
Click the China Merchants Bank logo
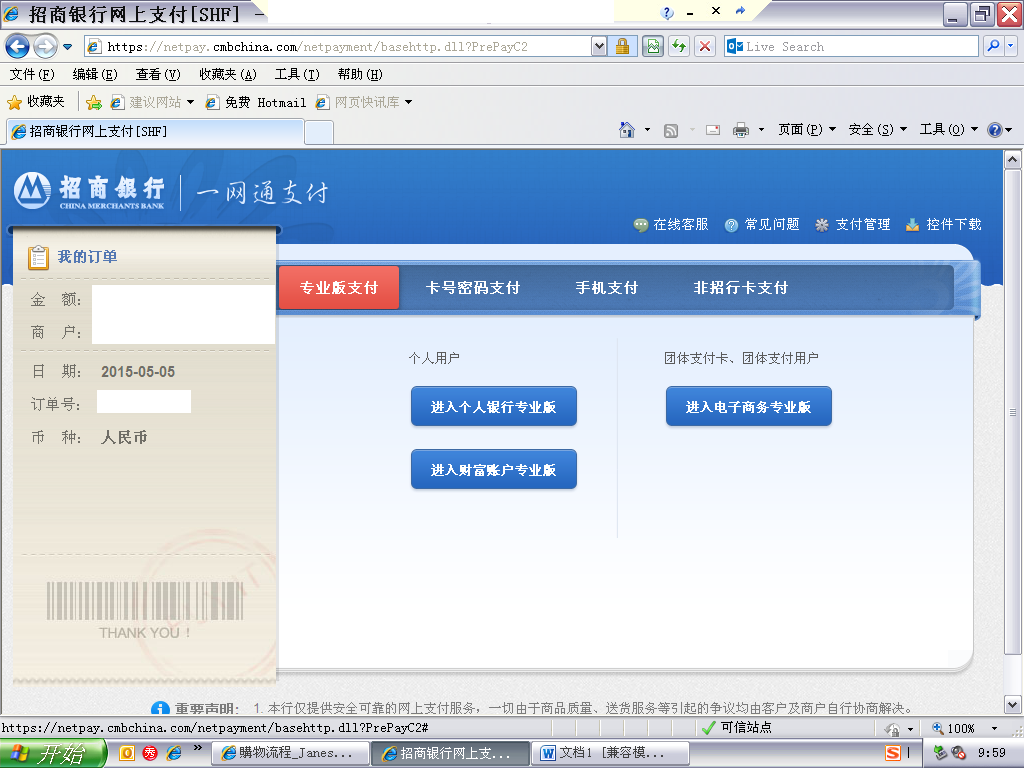tap(89, 191)
